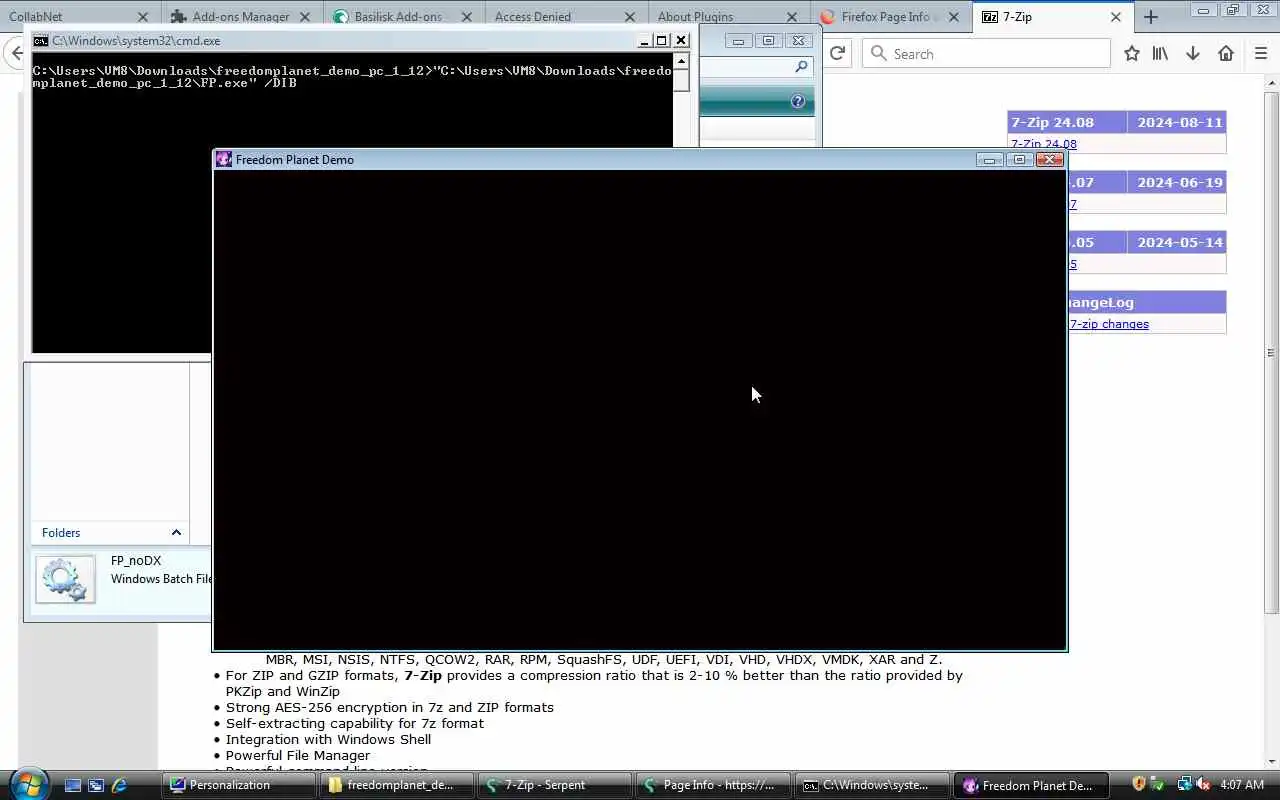This screenshot has width=1280, height=800.
Task: Open freedomplanet_de... folder taskbar button
Action: click(397, 785)
